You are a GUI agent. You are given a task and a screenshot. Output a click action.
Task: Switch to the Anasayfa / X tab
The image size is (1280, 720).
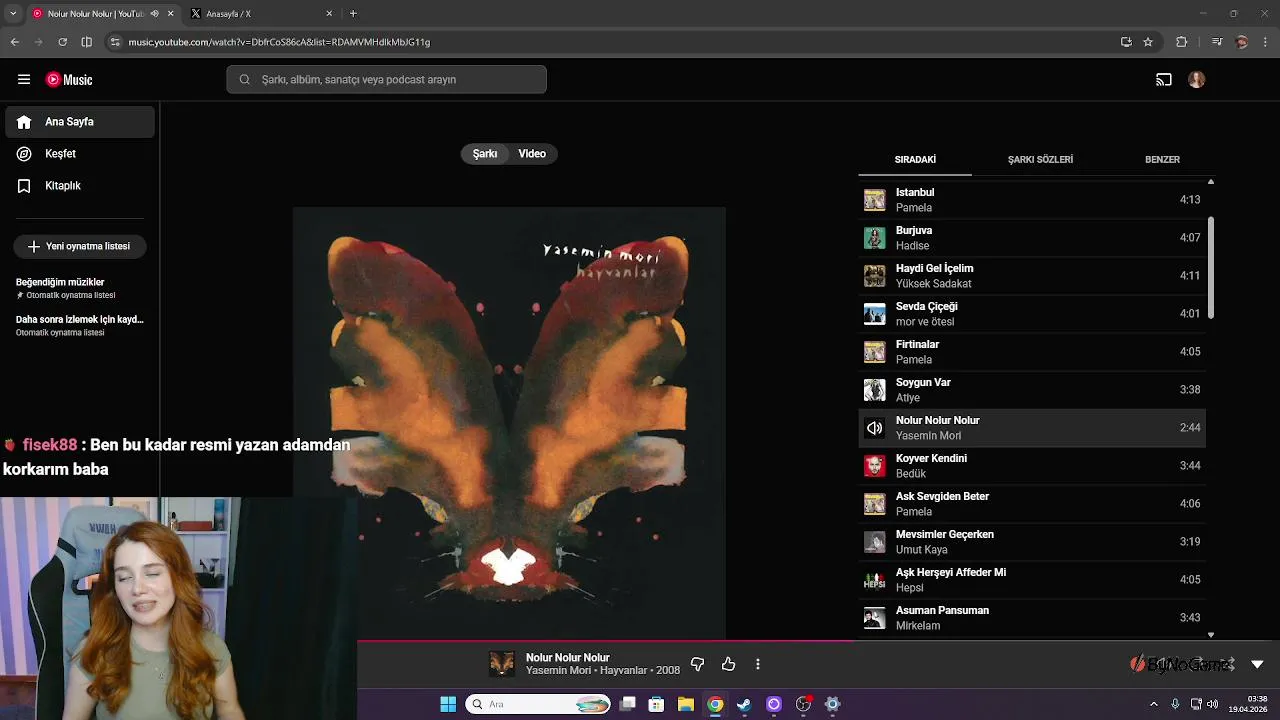262,14
